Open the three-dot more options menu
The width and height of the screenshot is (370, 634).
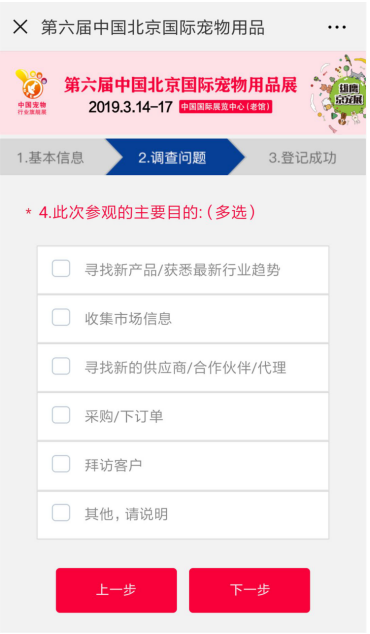pos(336,27)
